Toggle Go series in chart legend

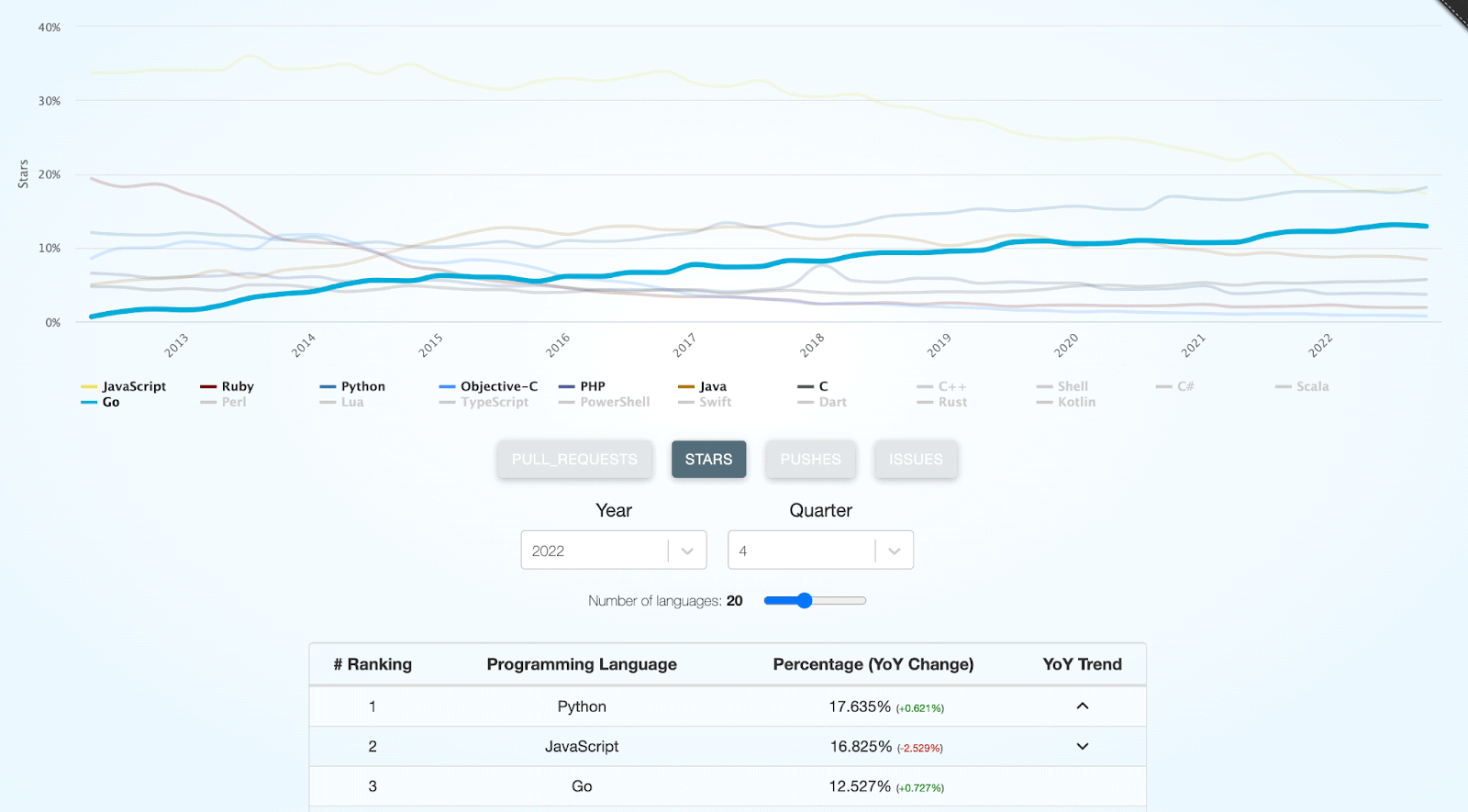pos(110,402)
